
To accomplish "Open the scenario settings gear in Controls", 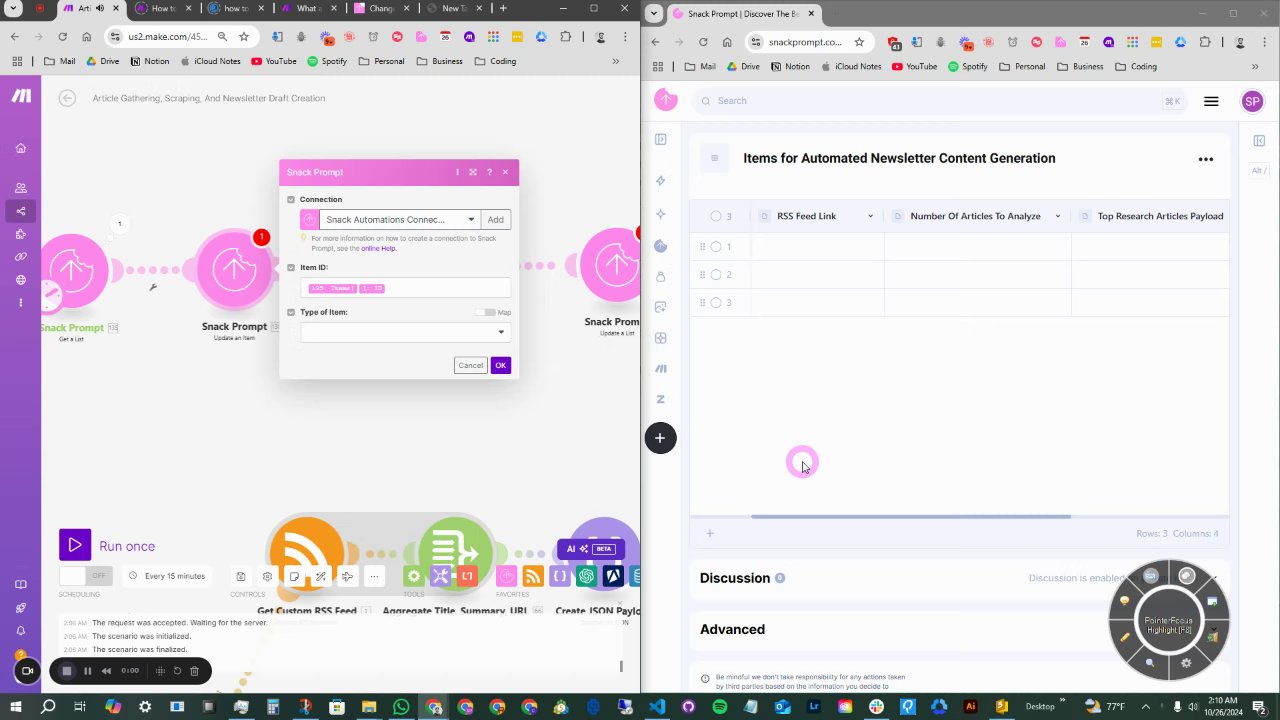I will (x=267, y=576).
